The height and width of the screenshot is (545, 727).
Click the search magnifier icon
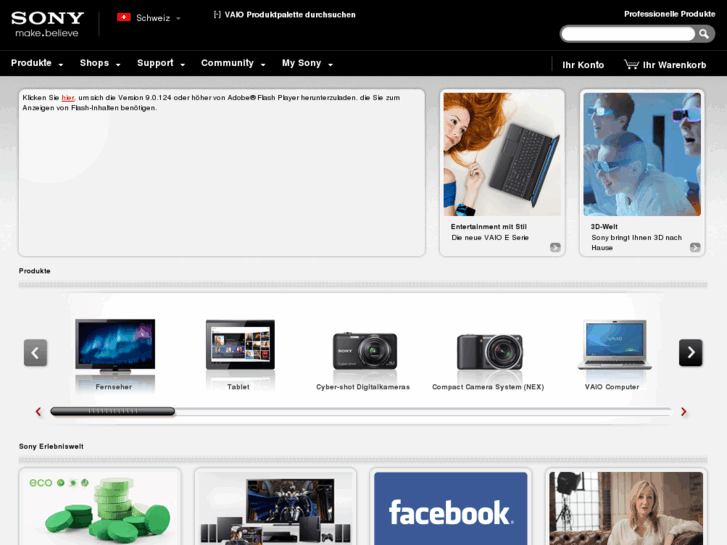coord(704,34)
